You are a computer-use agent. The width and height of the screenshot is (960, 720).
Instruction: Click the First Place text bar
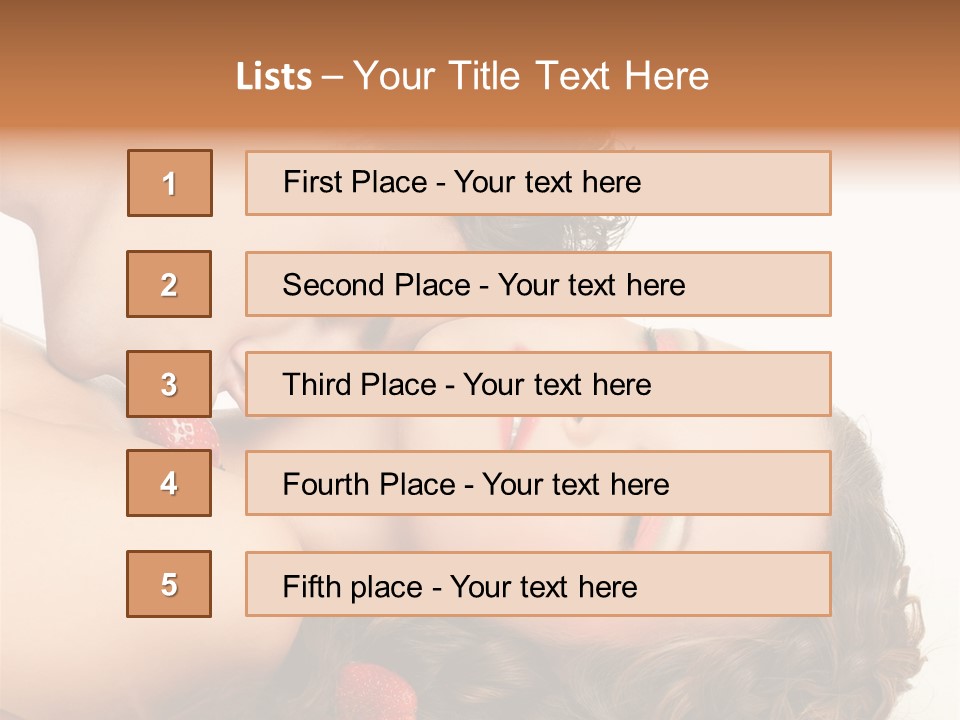pos(538,183)
